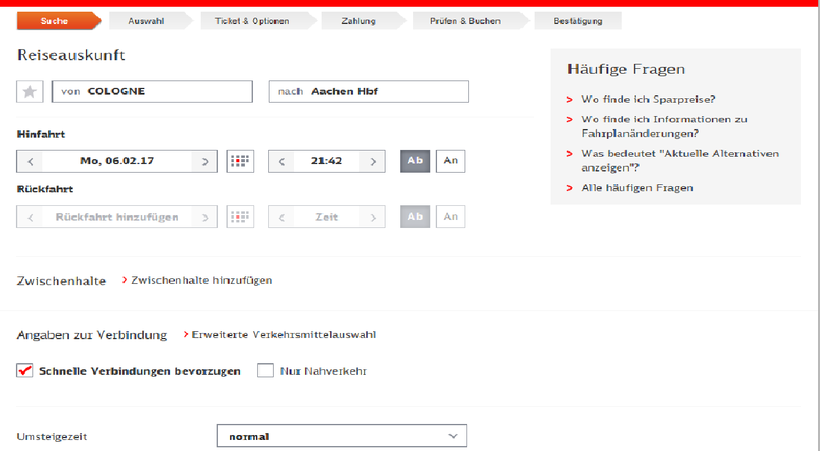The height and width of the screenshot is (451, 820).
Task: Click the destination field Aachen Hbf
Action: pos(368,91)
